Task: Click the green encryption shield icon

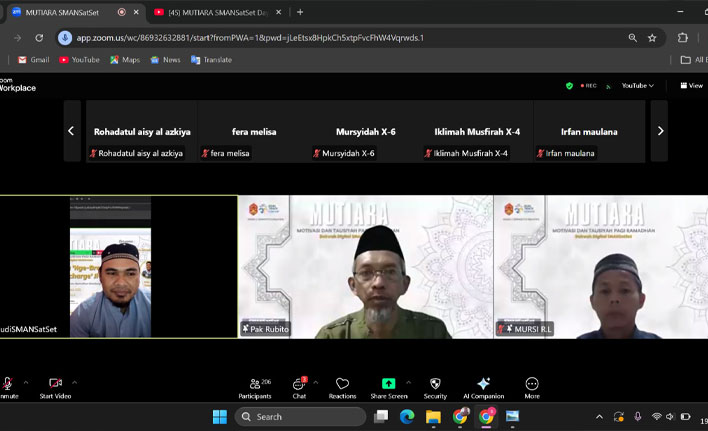Action: (x=570, y=86)
